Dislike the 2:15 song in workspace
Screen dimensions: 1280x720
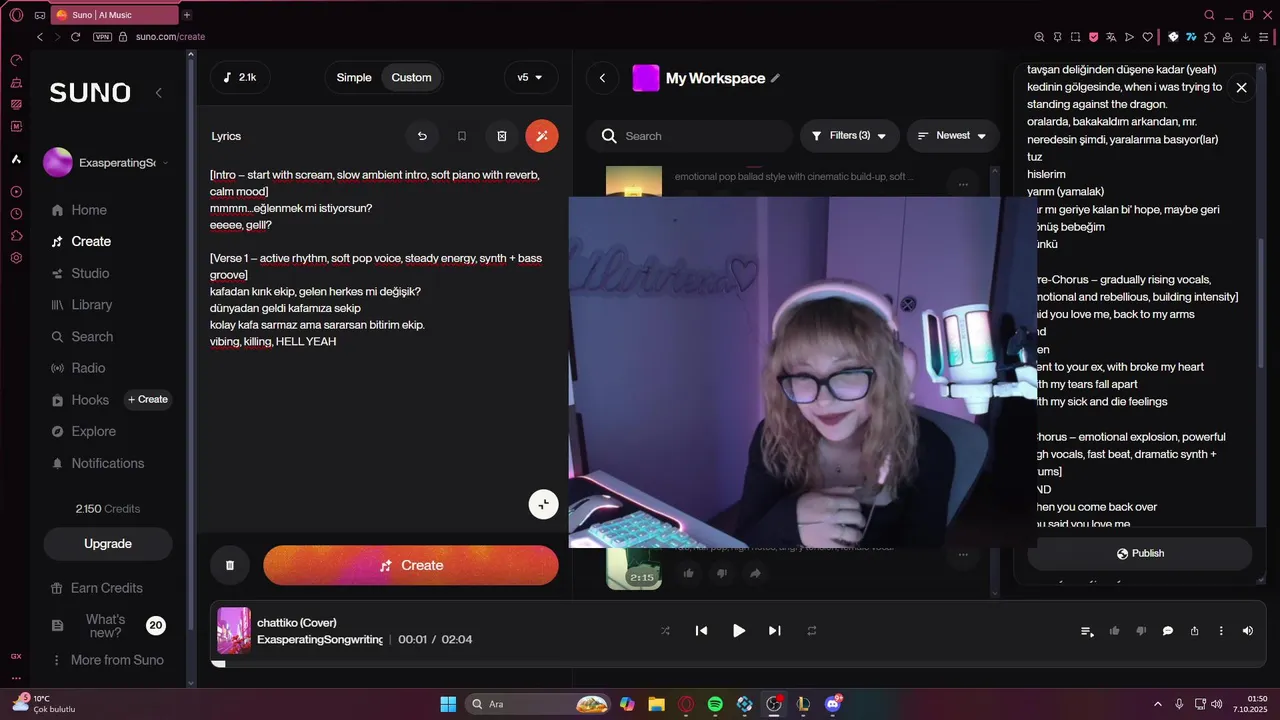[x=722, y=573]
